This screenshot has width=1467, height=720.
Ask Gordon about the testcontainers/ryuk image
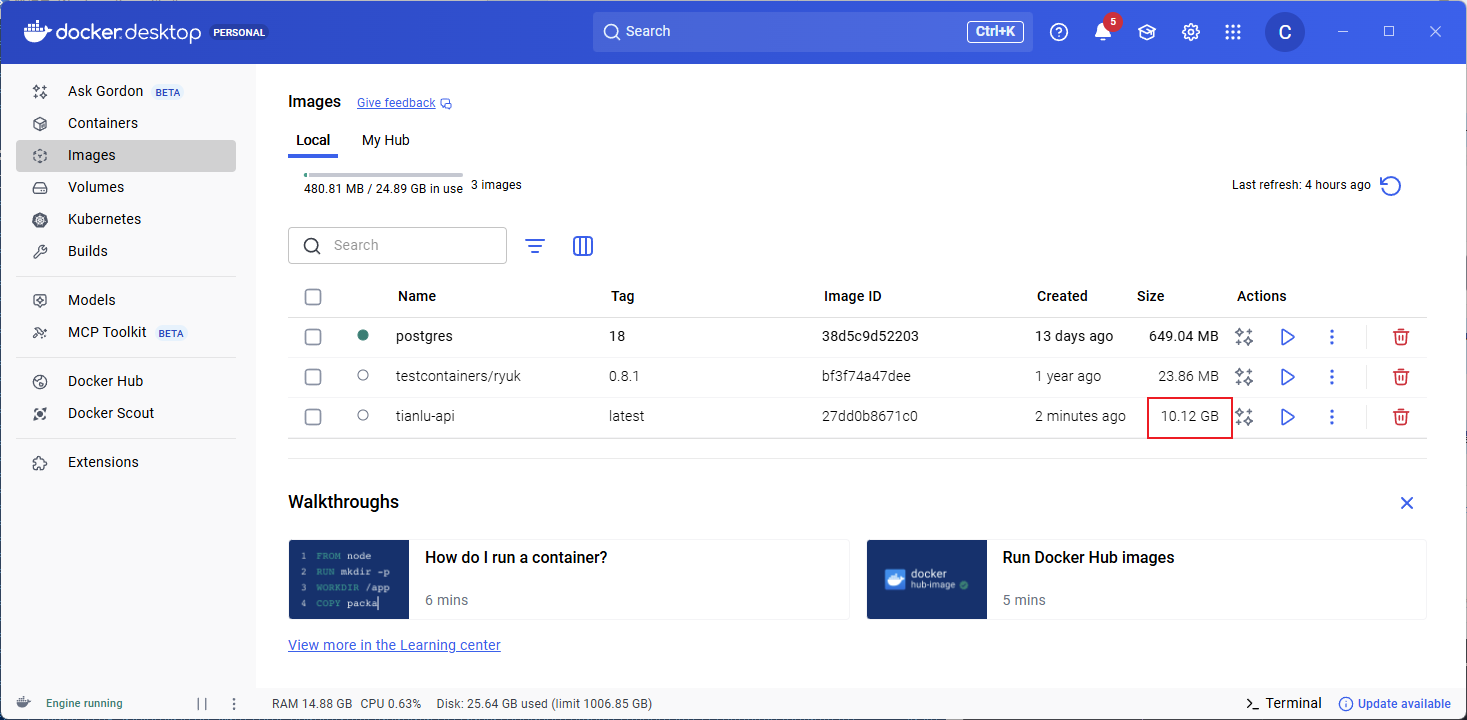[x=1244, y=377]
